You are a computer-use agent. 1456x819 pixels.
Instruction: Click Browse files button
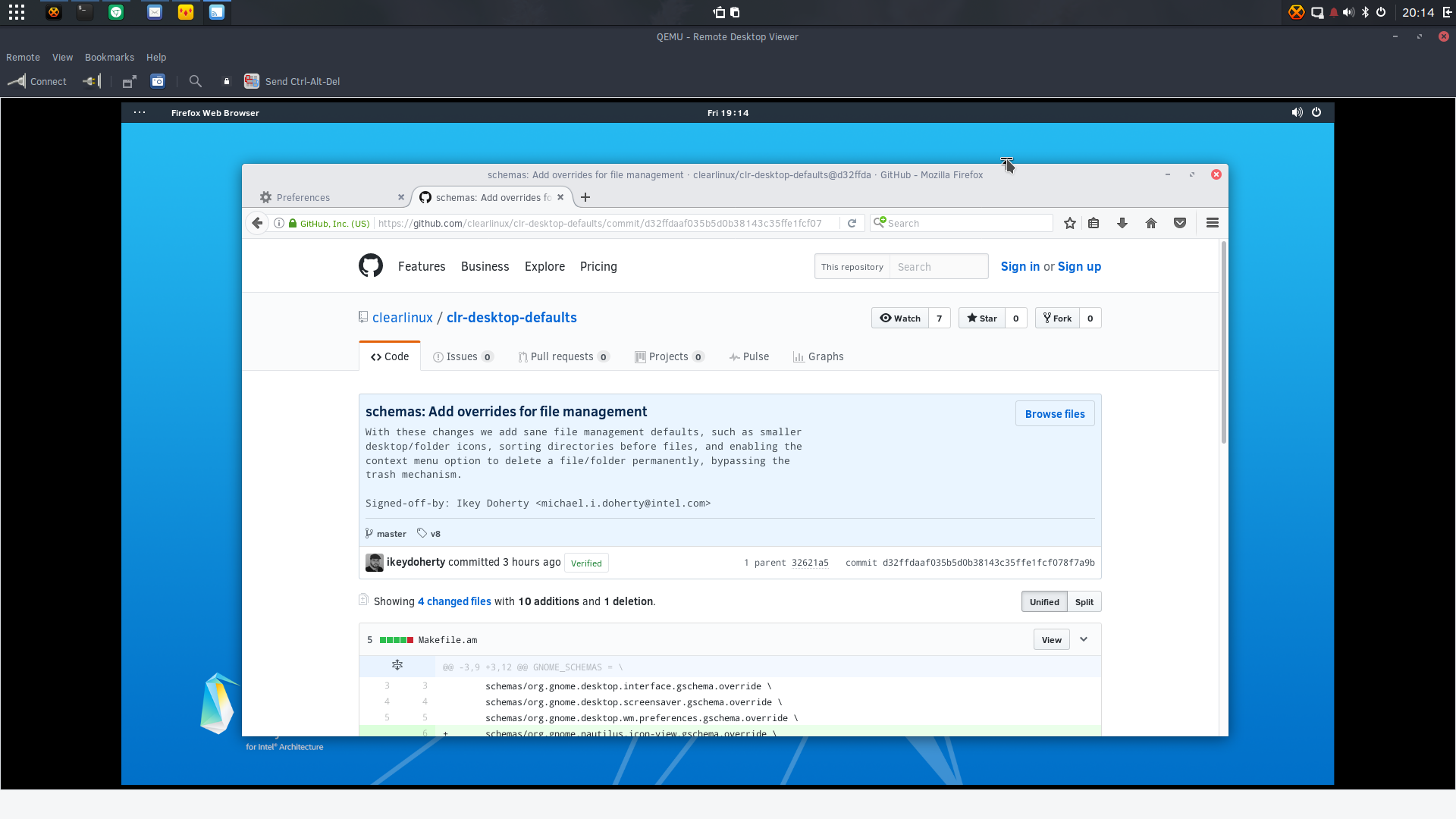(1055, 414)
